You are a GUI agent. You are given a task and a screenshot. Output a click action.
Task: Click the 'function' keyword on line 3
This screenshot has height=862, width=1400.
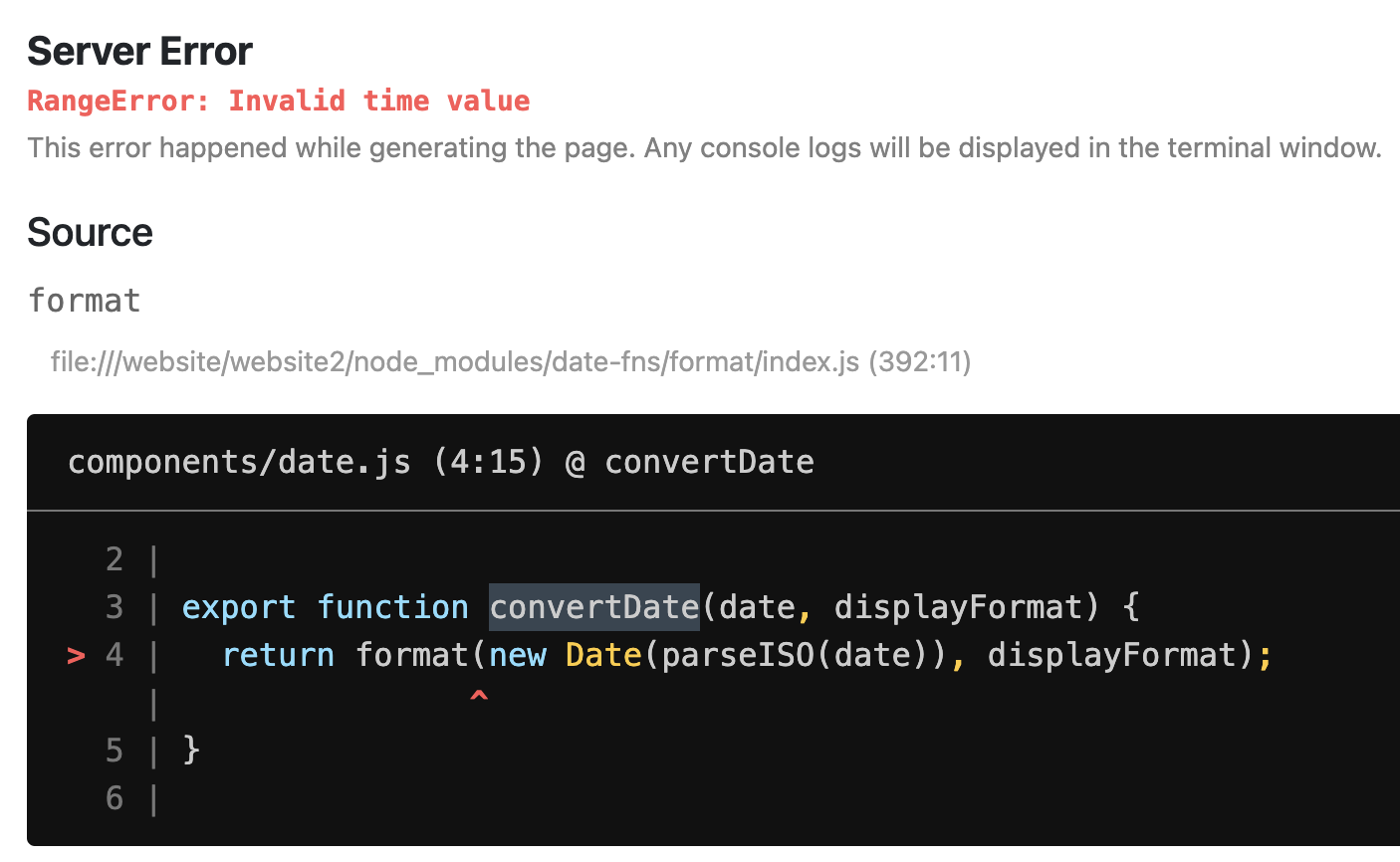coord(393,607)
